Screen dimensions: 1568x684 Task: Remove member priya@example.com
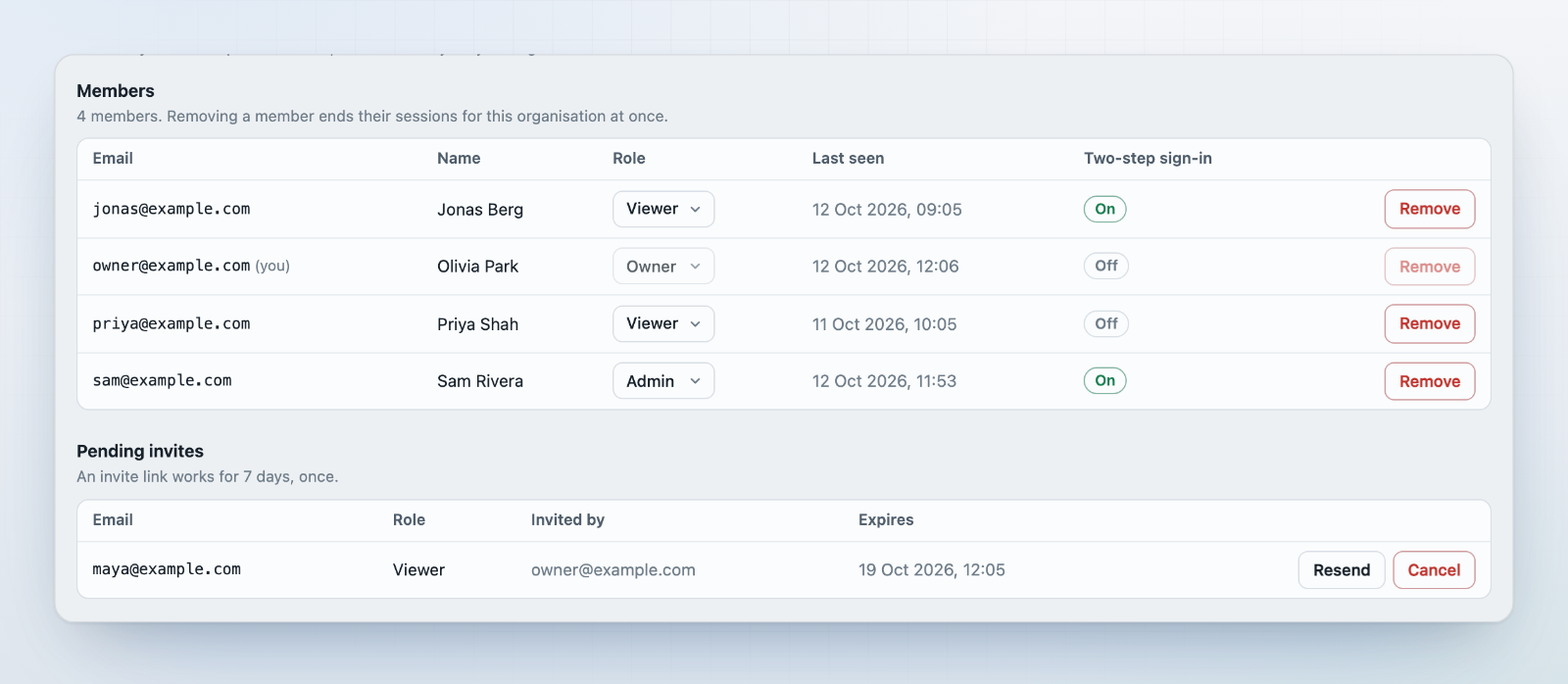[x=1430, y=323]
